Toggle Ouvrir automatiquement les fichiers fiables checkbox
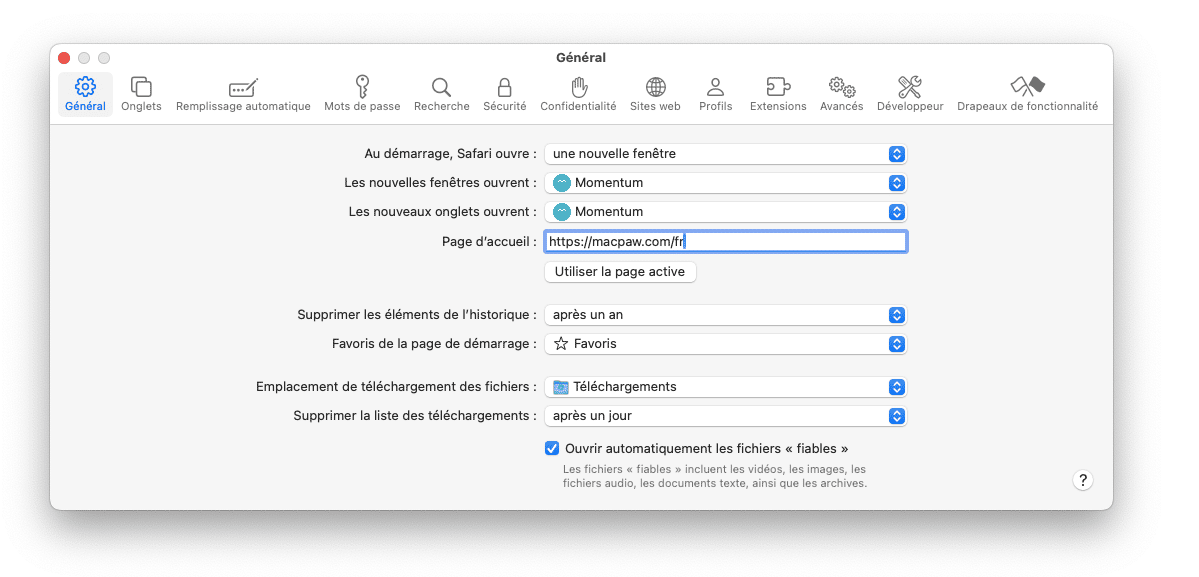Image resolution: width=1199 pixels, height=577 pixels. pyautogui.click(x=551, y=449)
